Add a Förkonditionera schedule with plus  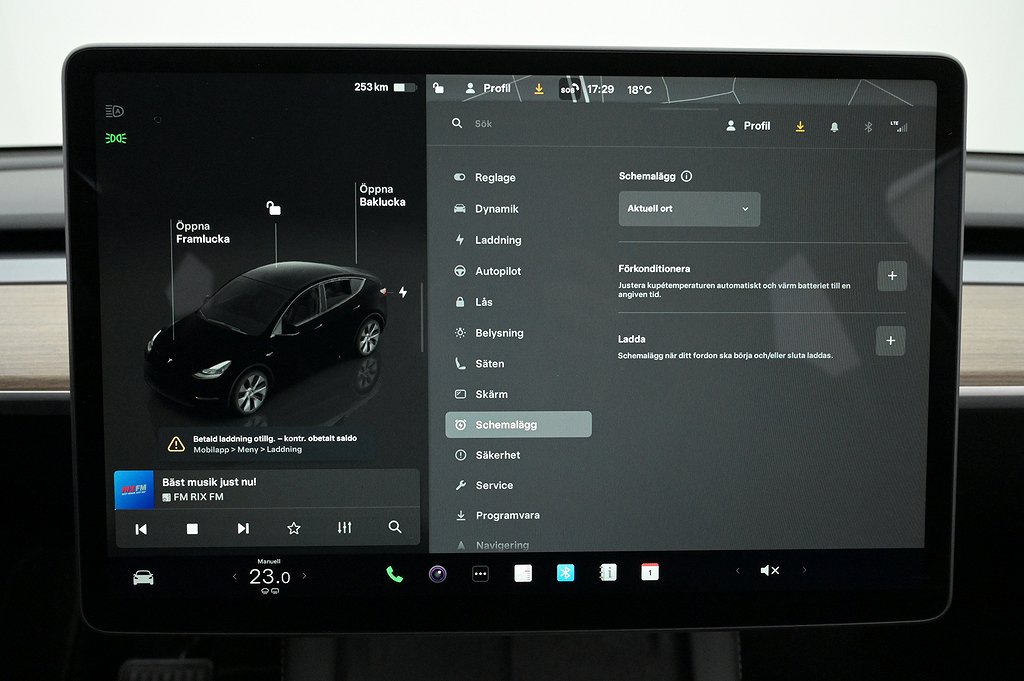(891, 276)
